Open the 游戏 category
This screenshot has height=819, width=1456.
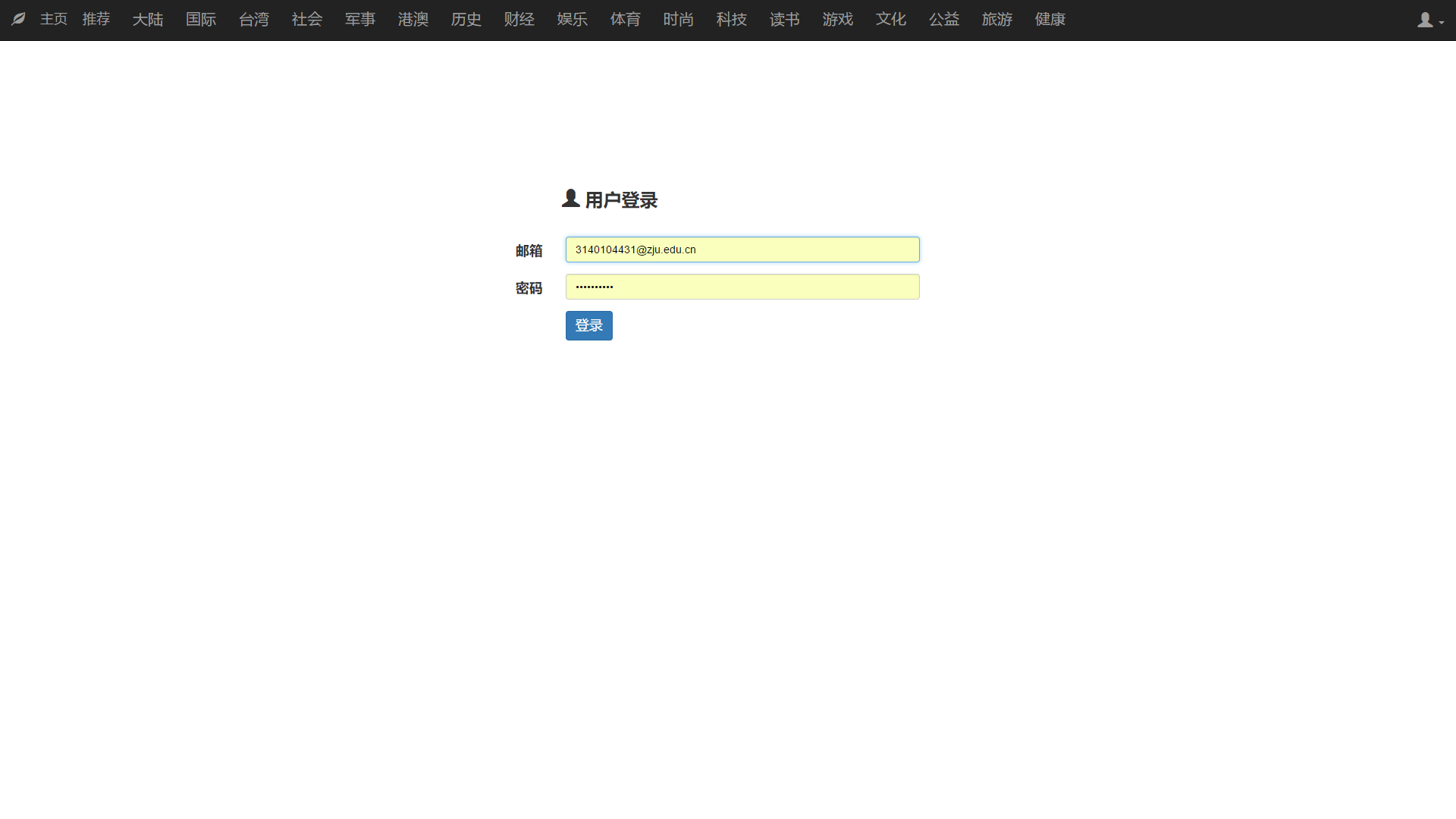(x=838, y=19)
